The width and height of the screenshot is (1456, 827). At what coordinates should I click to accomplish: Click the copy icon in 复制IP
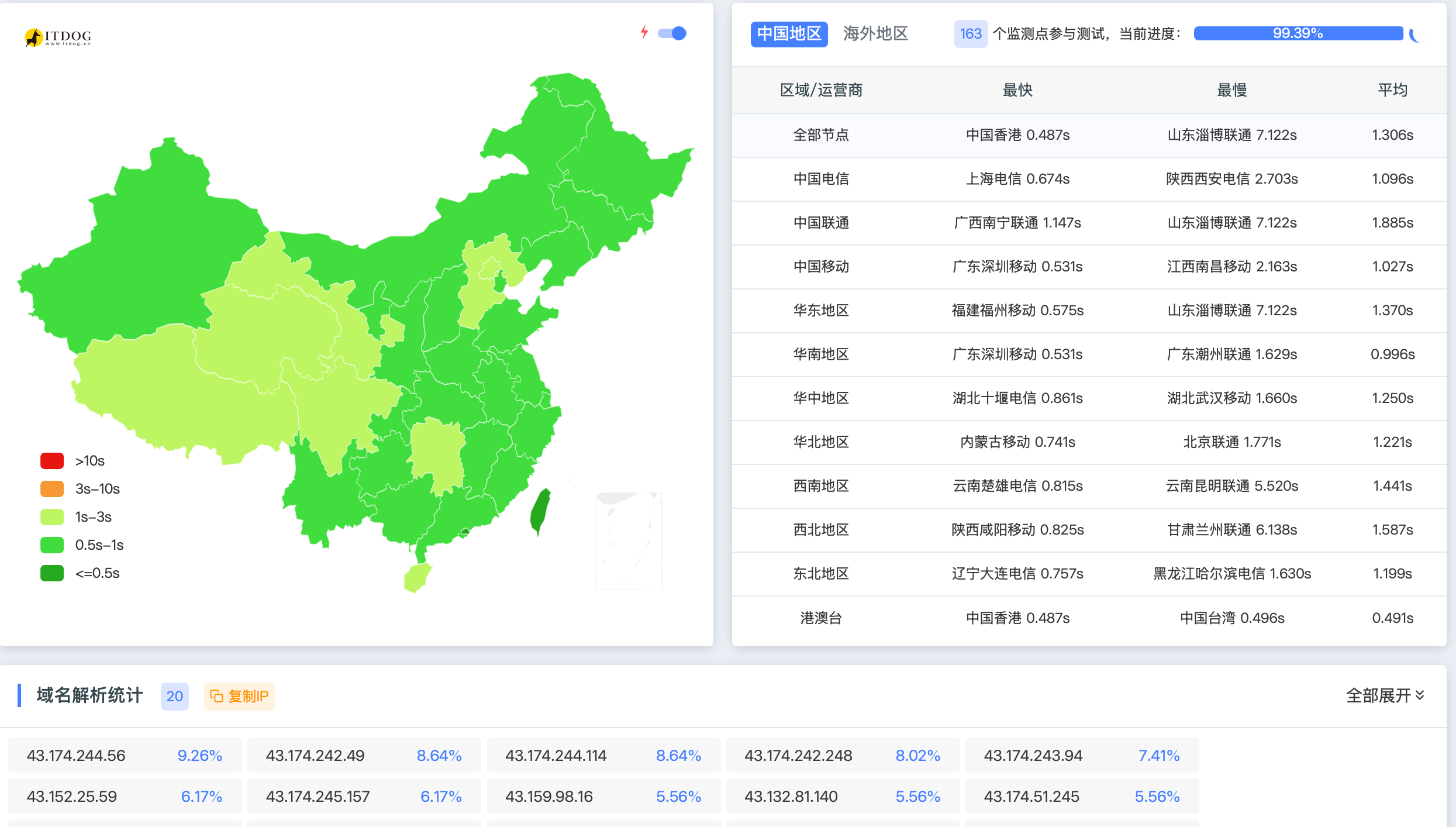pyautogui.click(x=216, y=696)
